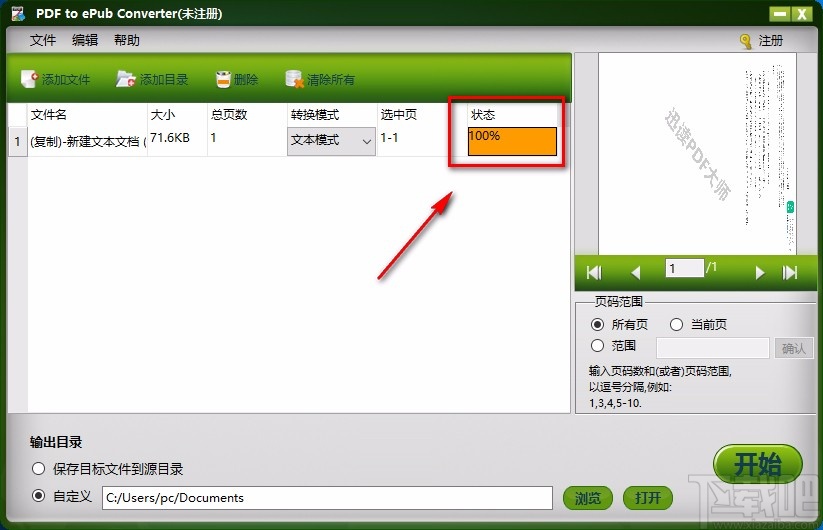The width and height of the screenshot is (823, 530).
Task: Click the 打开 open folder button
Action: pos(648,498)
